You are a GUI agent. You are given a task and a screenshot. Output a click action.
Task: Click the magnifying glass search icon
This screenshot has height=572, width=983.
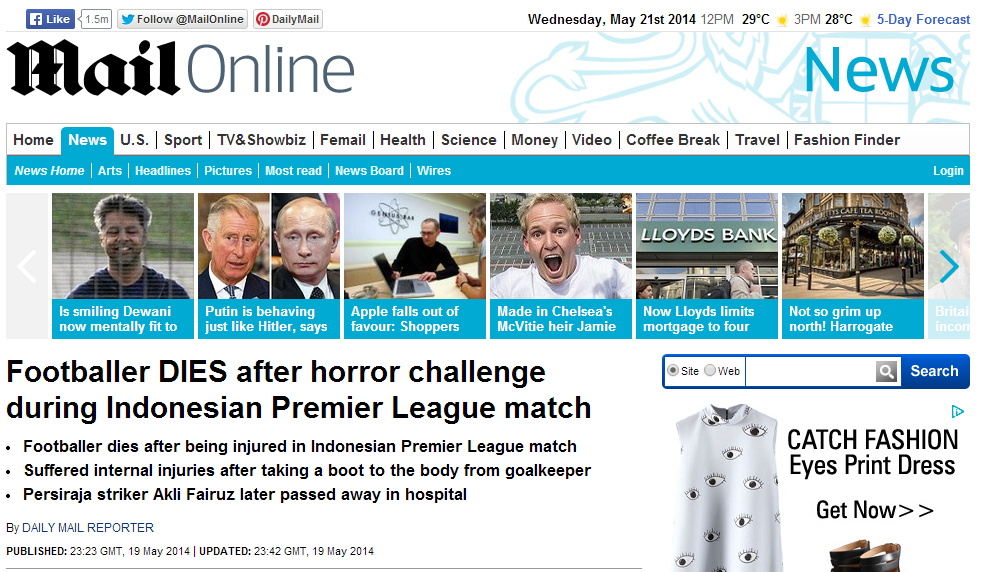pyautogui.click(x=886, y=371)
